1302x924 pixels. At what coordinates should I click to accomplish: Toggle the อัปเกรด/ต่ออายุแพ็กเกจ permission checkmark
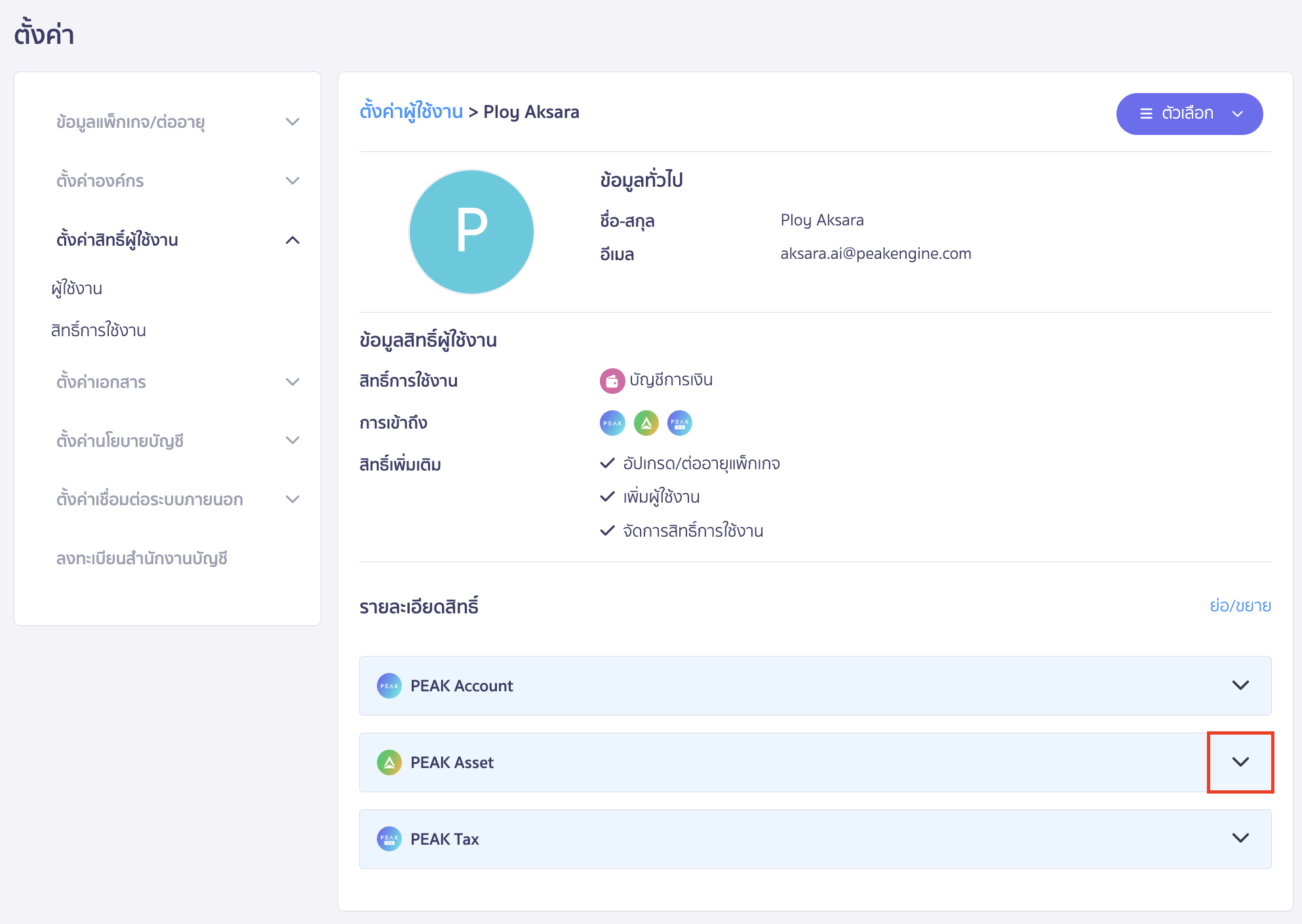(606, 463)
